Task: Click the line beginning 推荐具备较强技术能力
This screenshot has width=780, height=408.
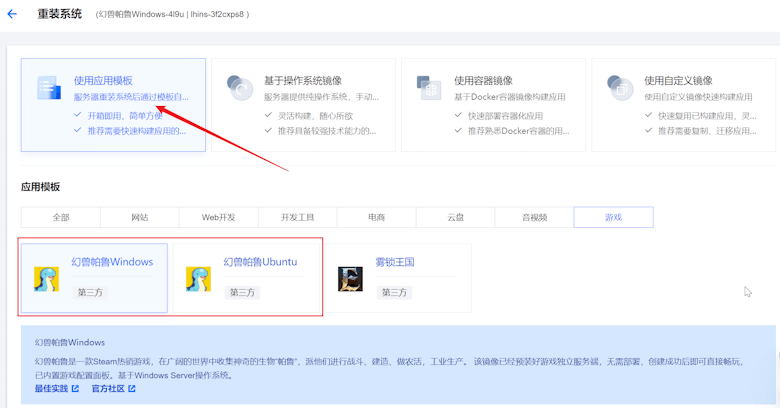Action: pyautogui.click(x=327, y=131)
